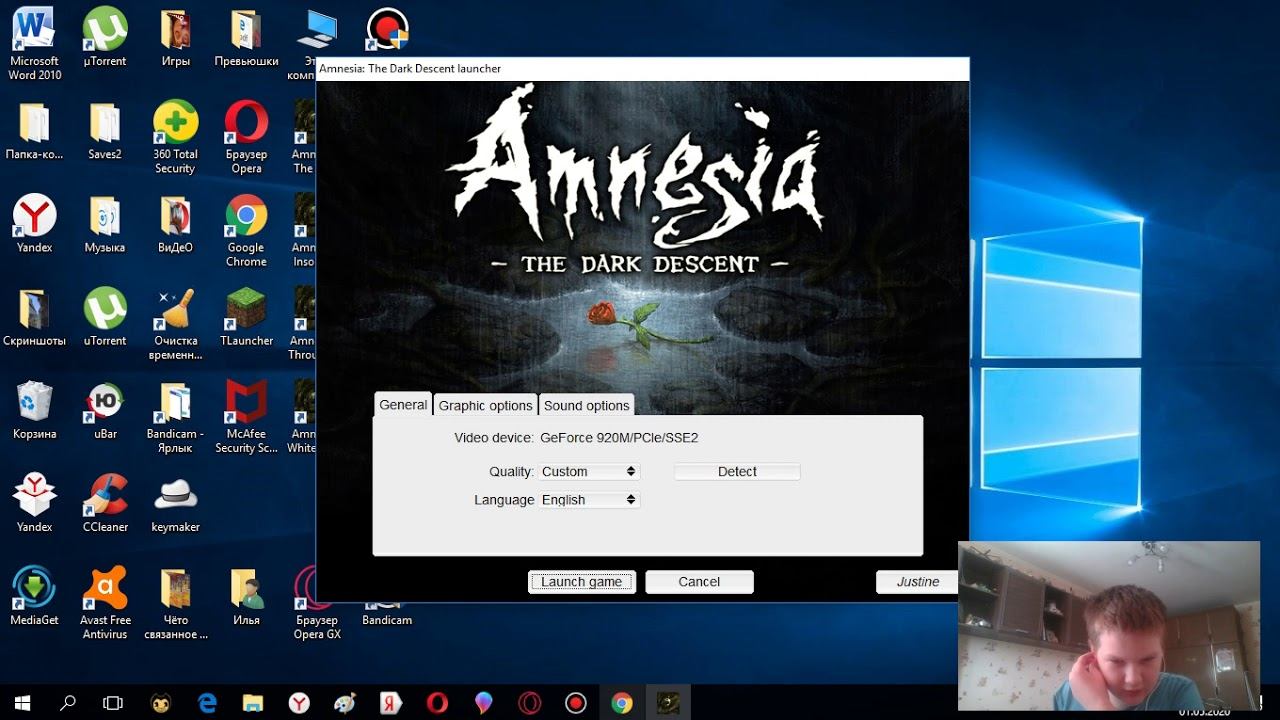The image size is (1280, 720).
Task: Click the Chrome icon in taskbar
Action: pyautogui.click(x=622, y=703)
